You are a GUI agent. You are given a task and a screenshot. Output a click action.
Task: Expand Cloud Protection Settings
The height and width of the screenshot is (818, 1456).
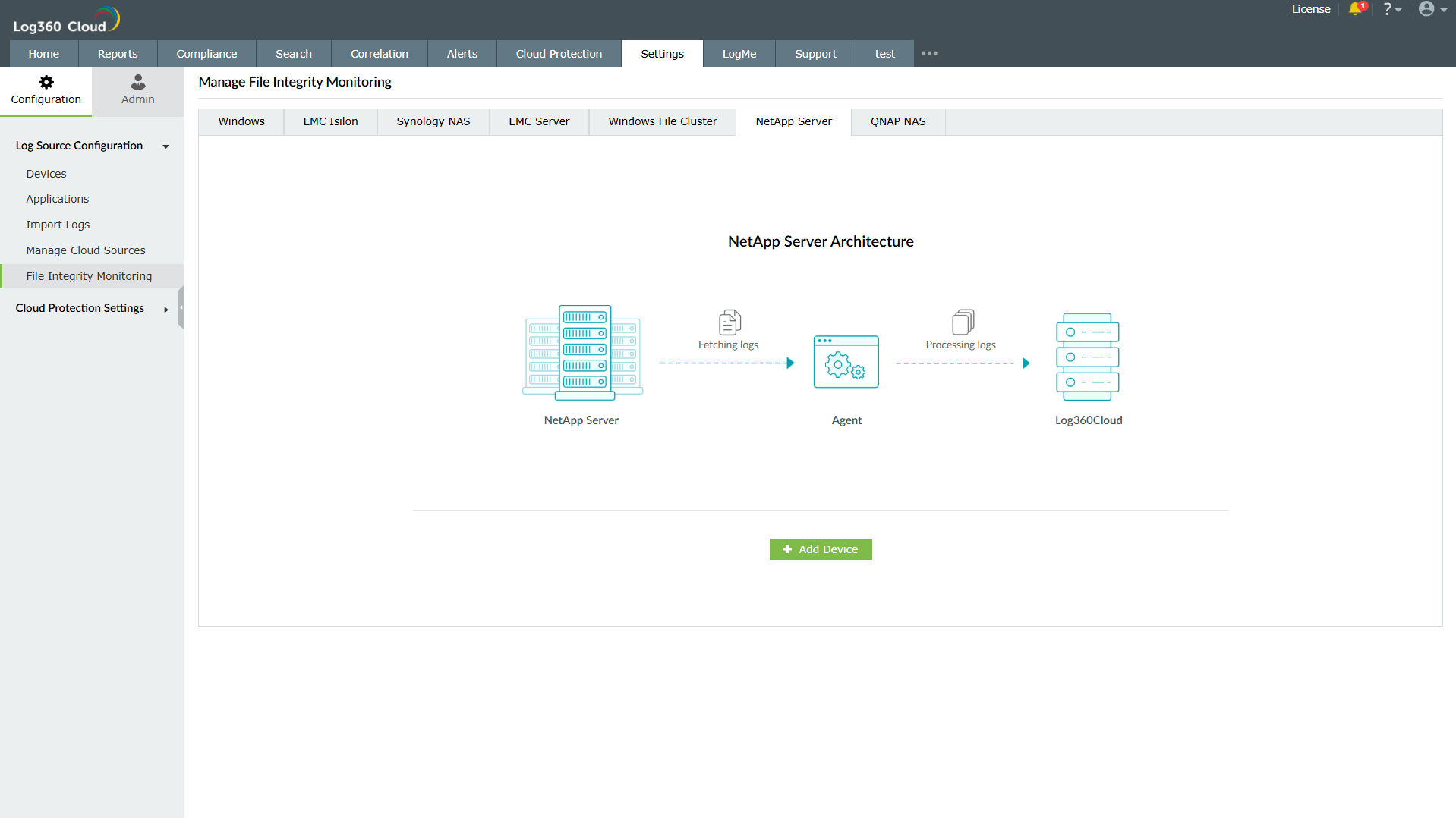point(165,310)
